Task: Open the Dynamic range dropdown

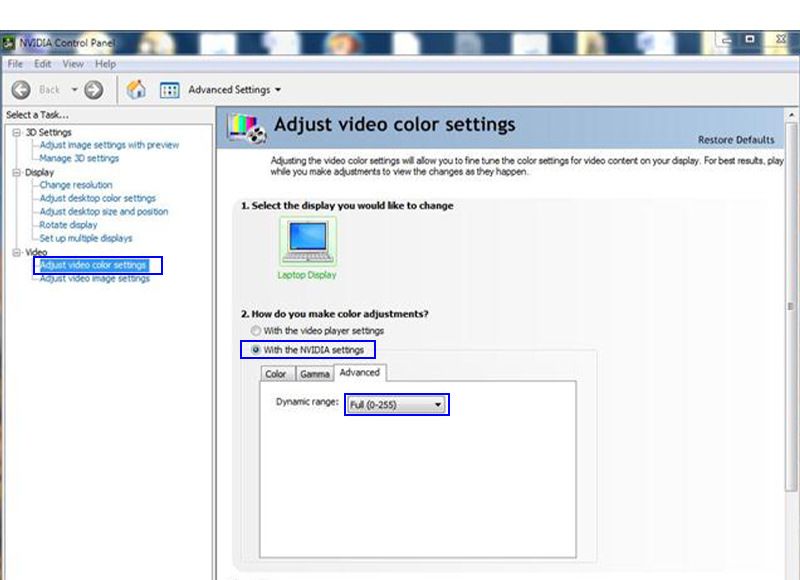Action: point(396,404)
